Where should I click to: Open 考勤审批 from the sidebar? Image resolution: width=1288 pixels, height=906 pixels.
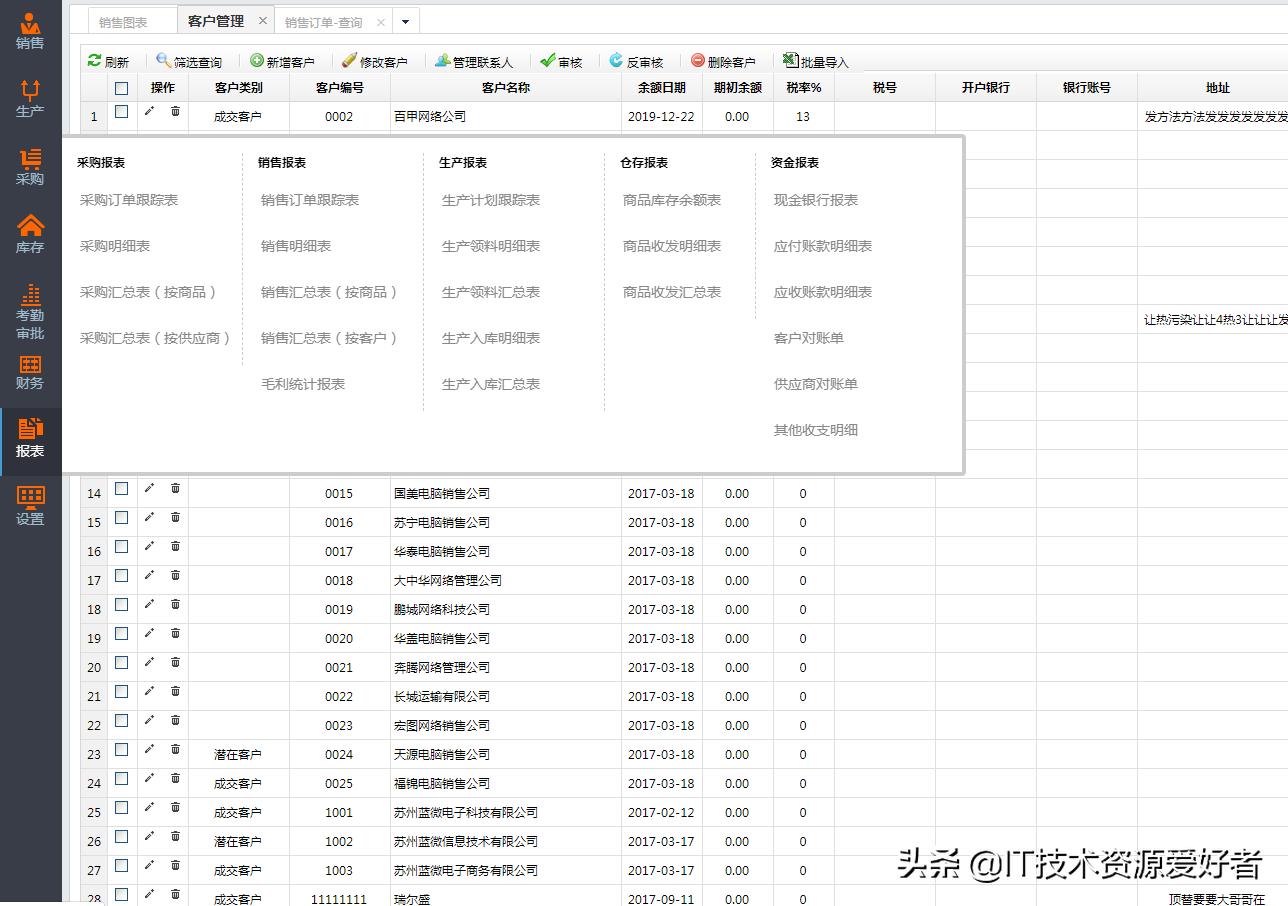(31, 305)
